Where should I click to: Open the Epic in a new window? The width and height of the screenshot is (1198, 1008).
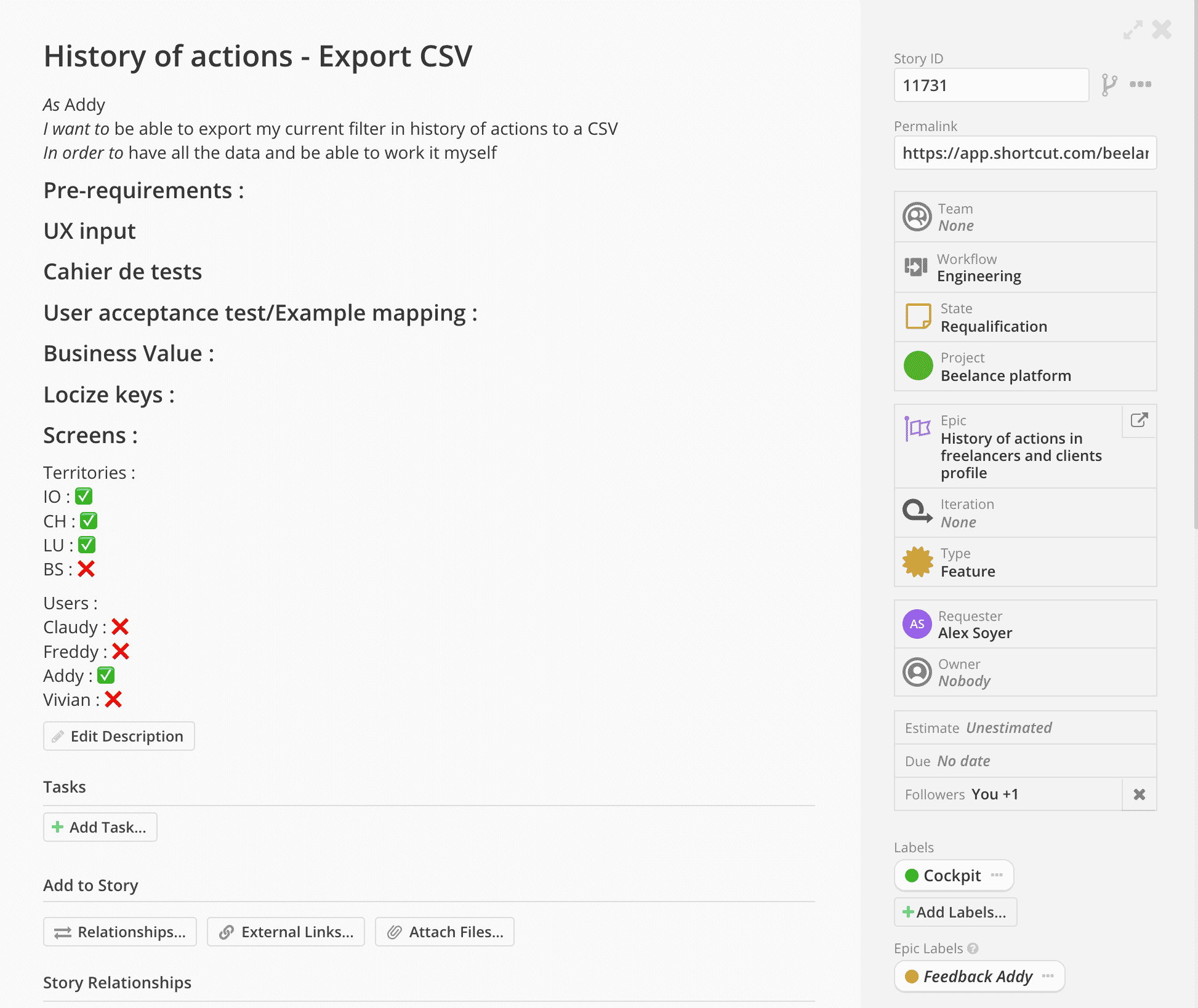(1138, 422)
